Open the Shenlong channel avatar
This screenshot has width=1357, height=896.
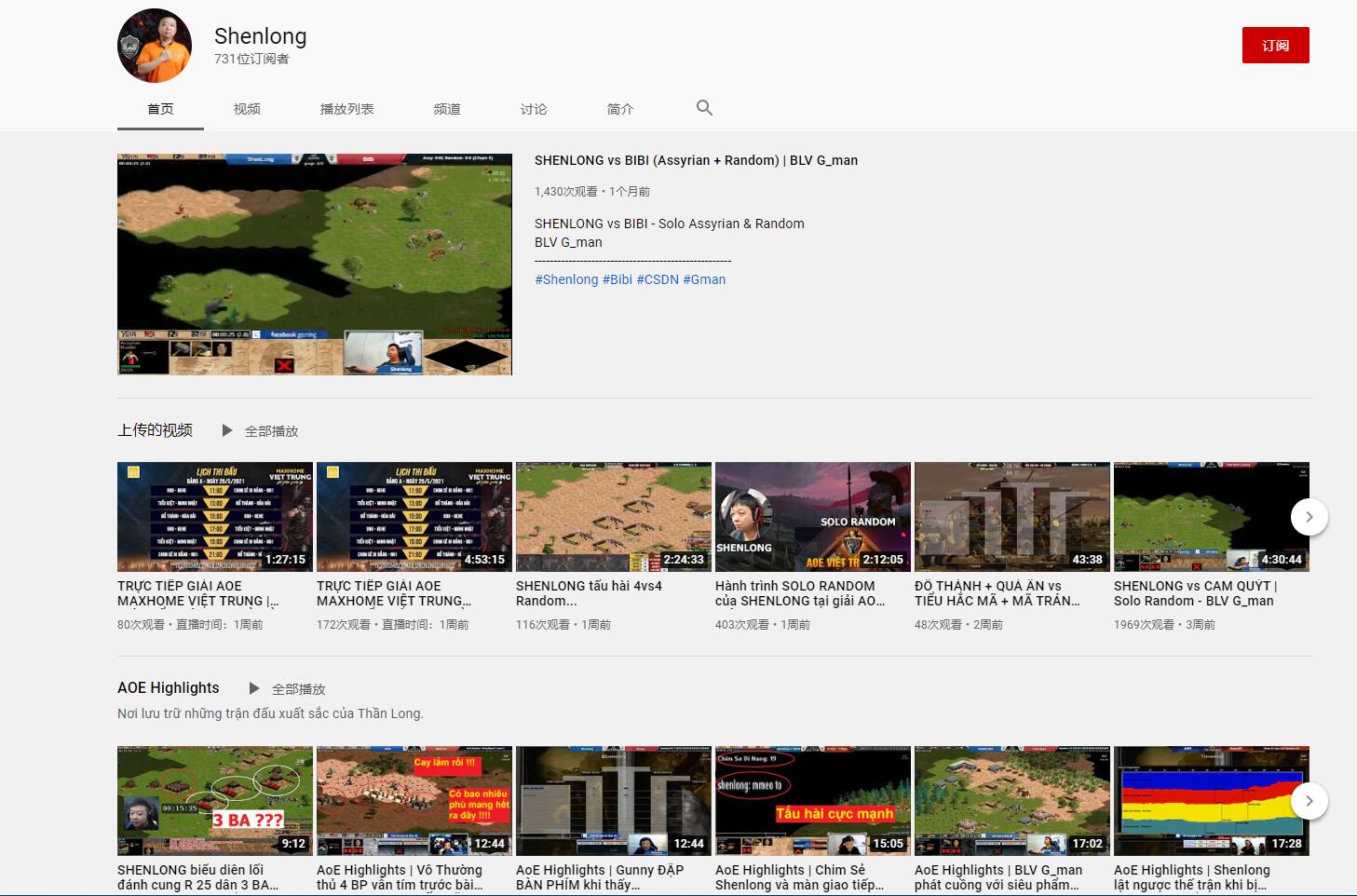tap(155, 46)
